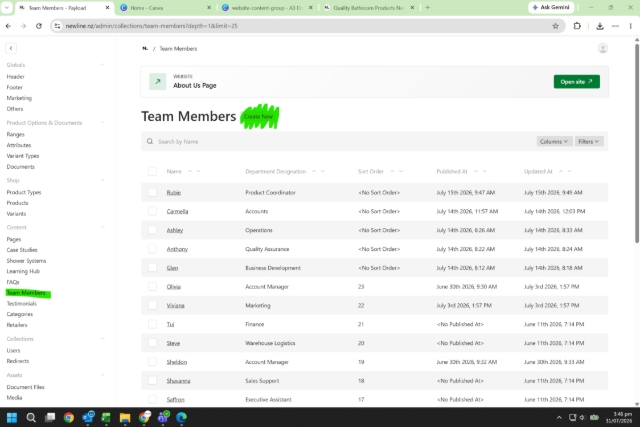
Task: Open the user account avatar icon
Action: (602, 48)
